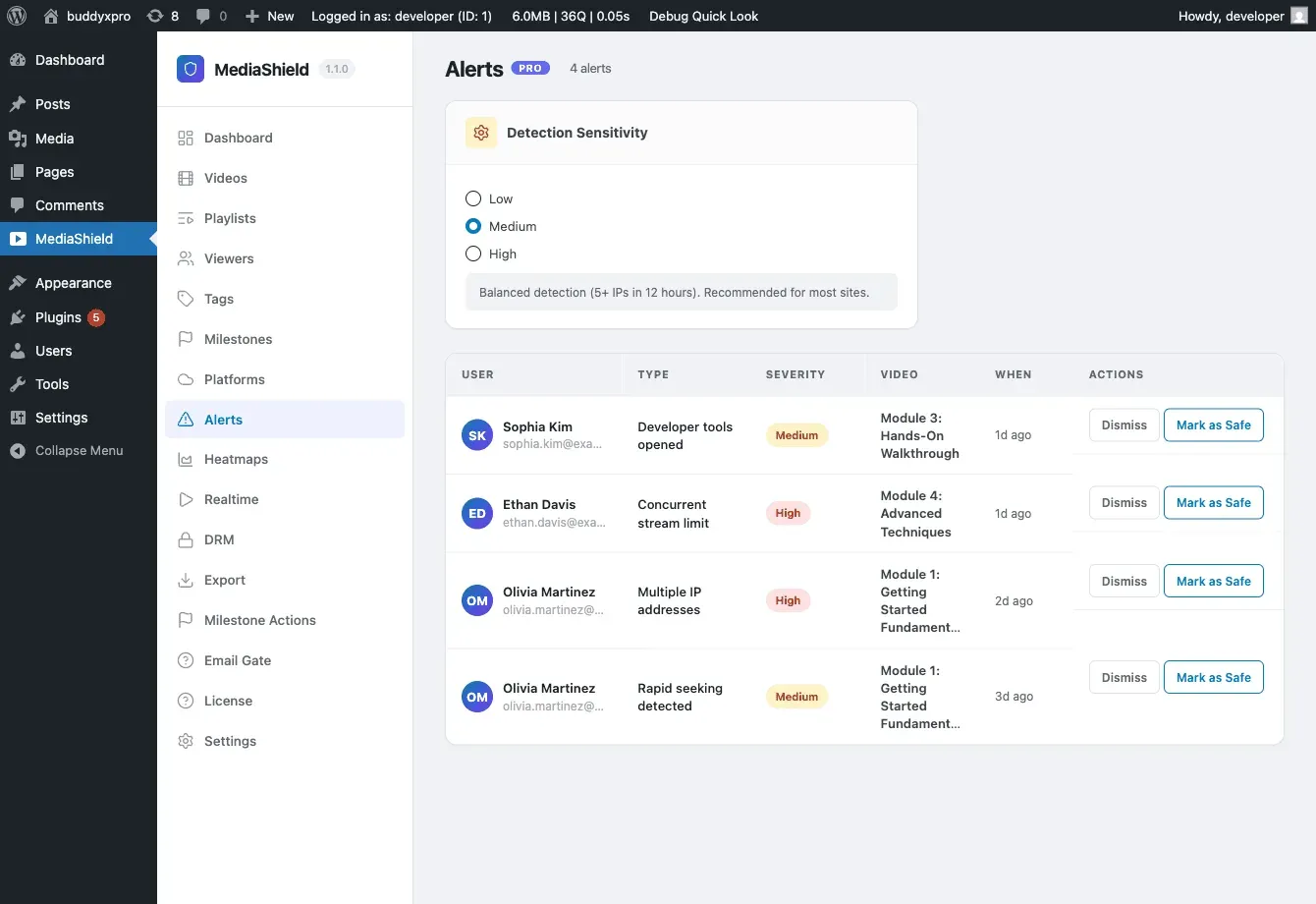Mark the Rapid seeking detected alert as safe

click(1214, 678)
